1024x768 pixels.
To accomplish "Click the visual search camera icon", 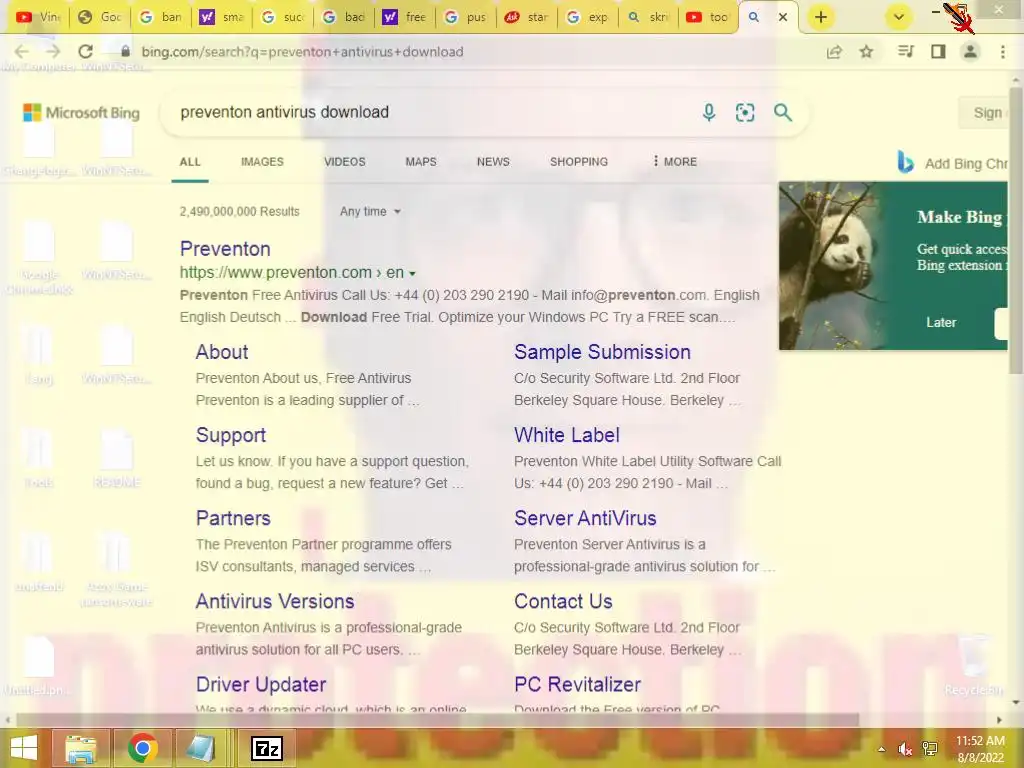I will click(x=745, y=112).
